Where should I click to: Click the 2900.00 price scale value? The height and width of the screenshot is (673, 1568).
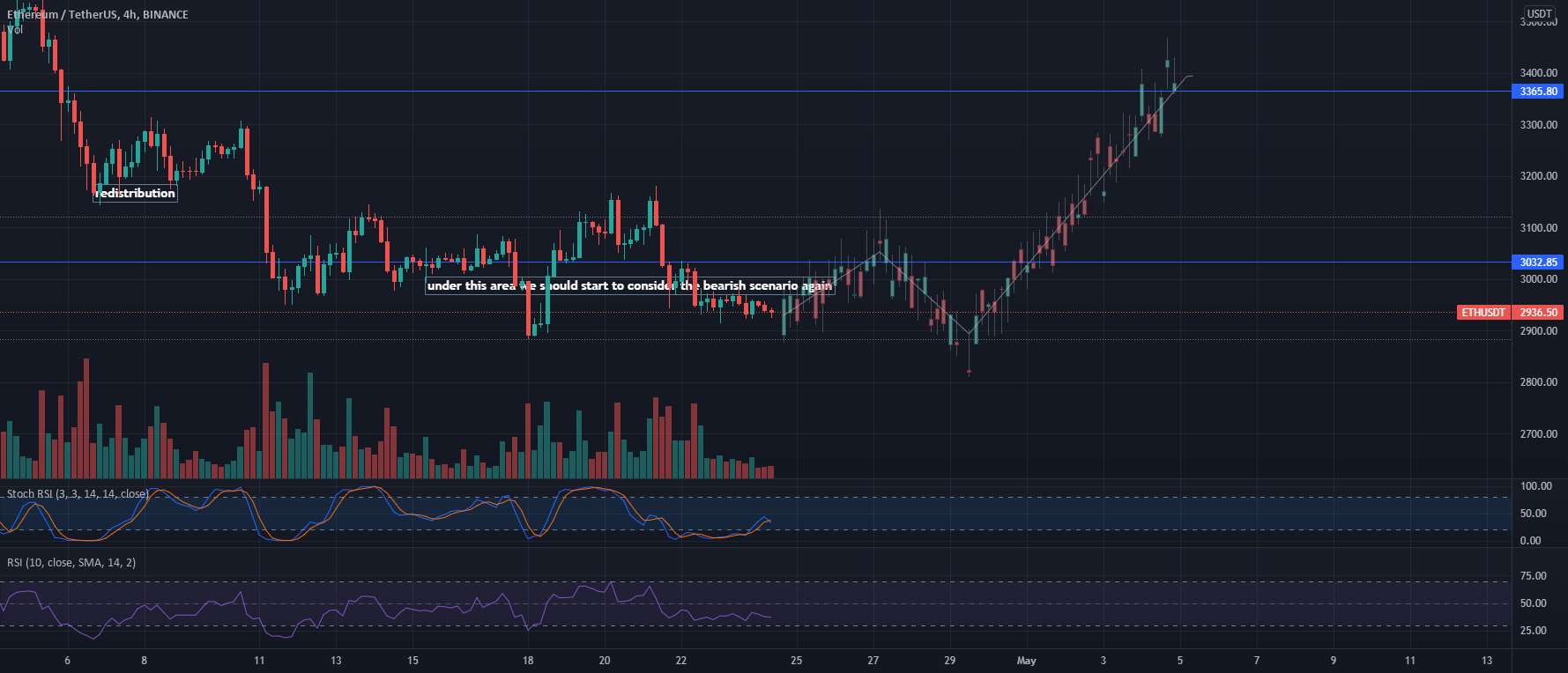[1538, 331]
